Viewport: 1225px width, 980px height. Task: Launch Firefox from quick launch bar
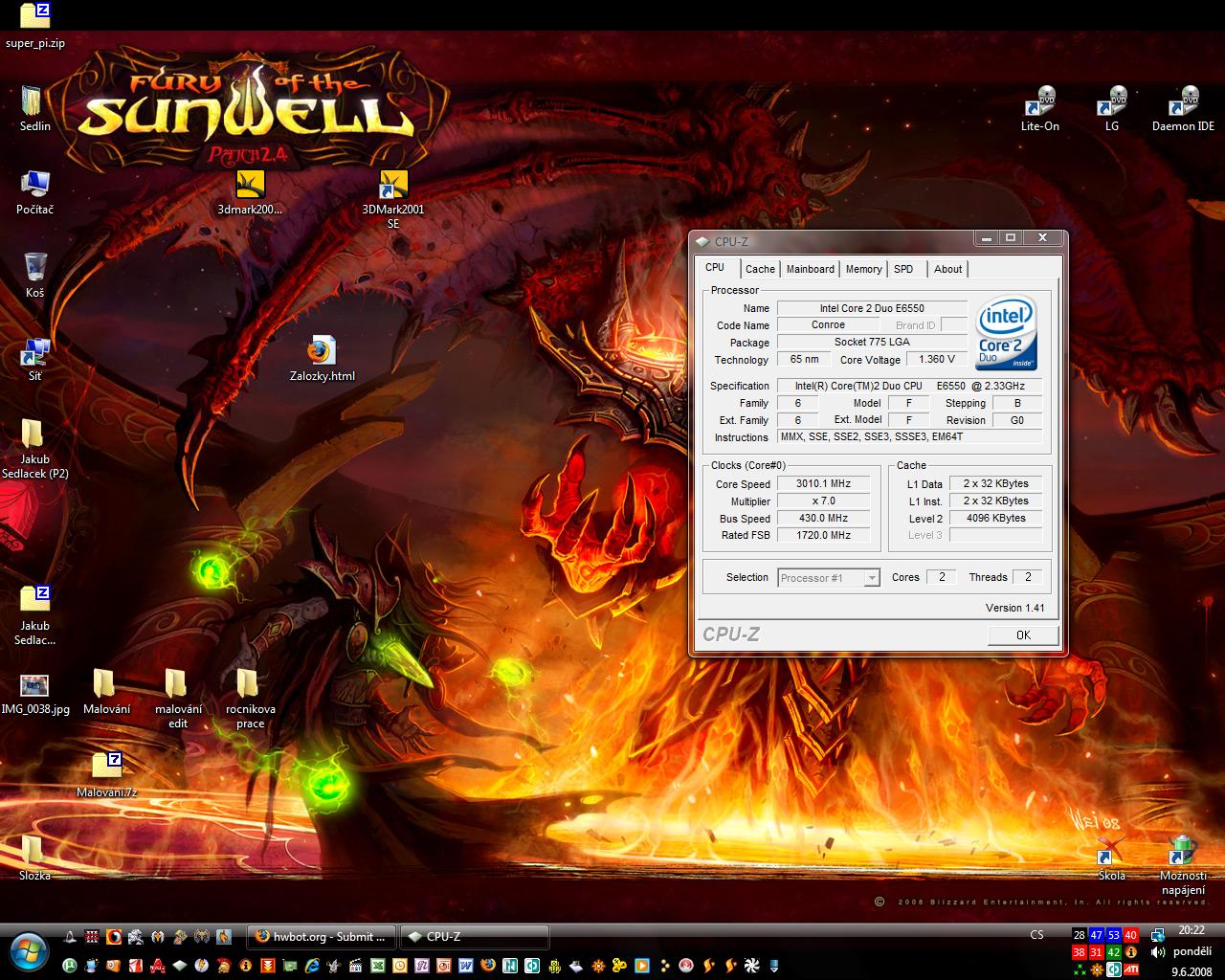point(487,966)
